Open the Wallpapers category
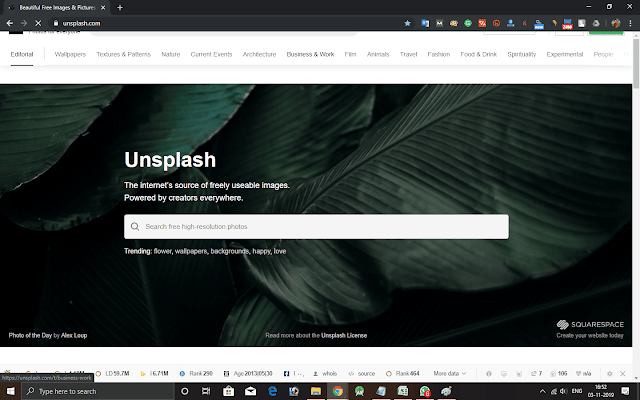This screenshot has width=640, height=400. (x=70, y=54)
